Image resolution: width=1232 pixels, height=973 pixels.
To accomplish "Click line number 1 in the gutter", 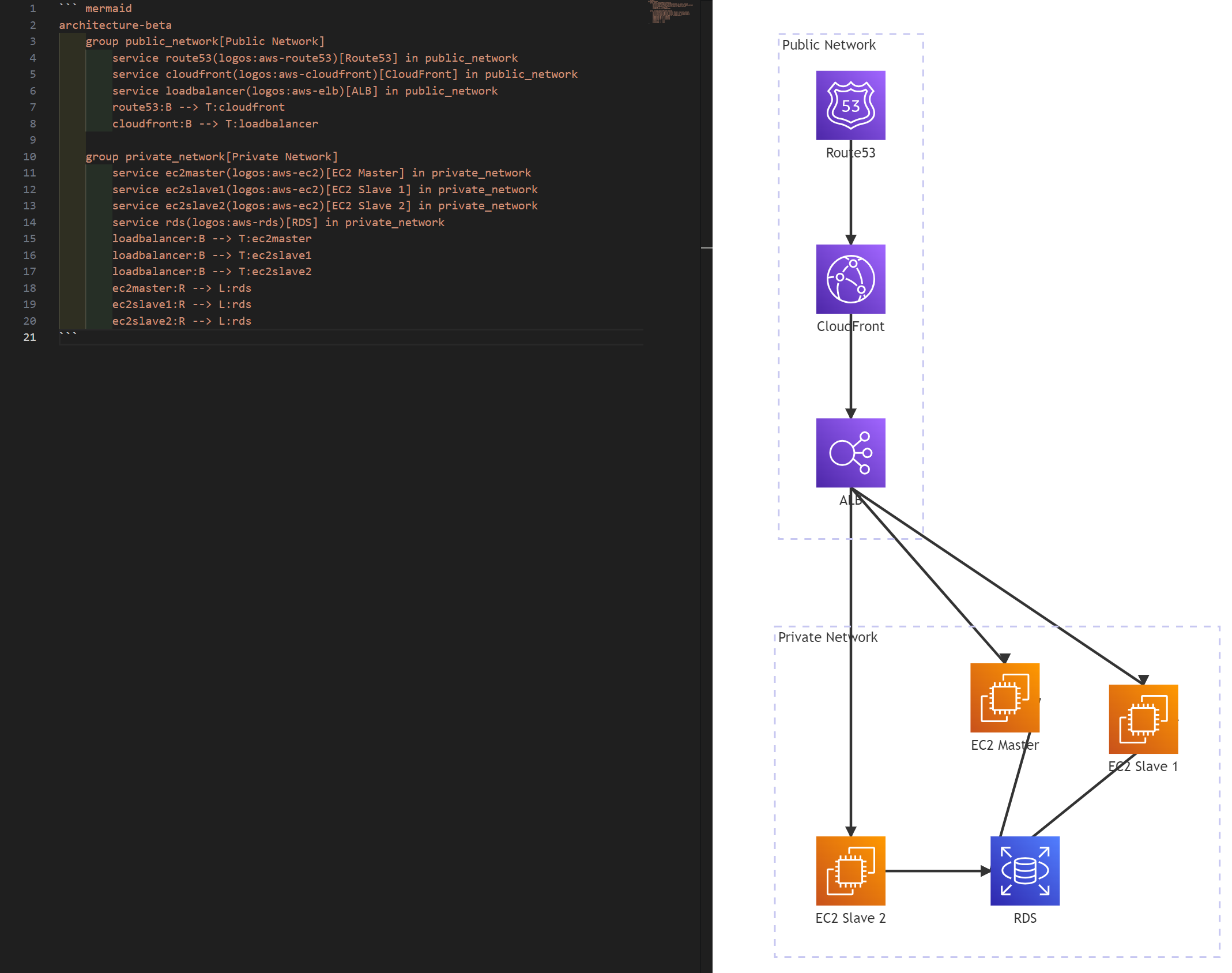I will pyautogui.click(x=33, y=9).
